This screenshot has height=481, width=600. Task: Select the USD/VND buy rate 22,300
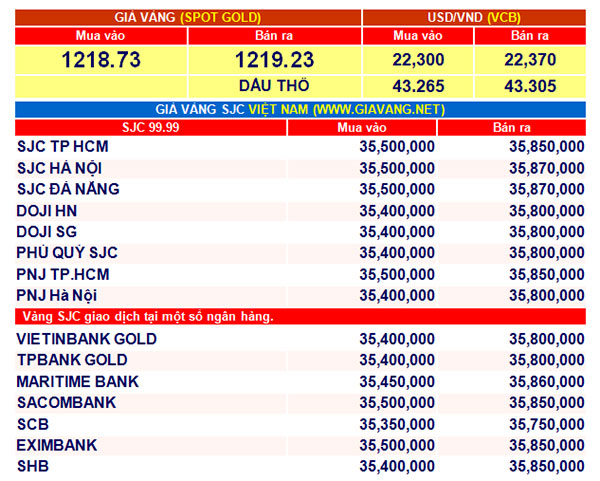tap(418, 60)
